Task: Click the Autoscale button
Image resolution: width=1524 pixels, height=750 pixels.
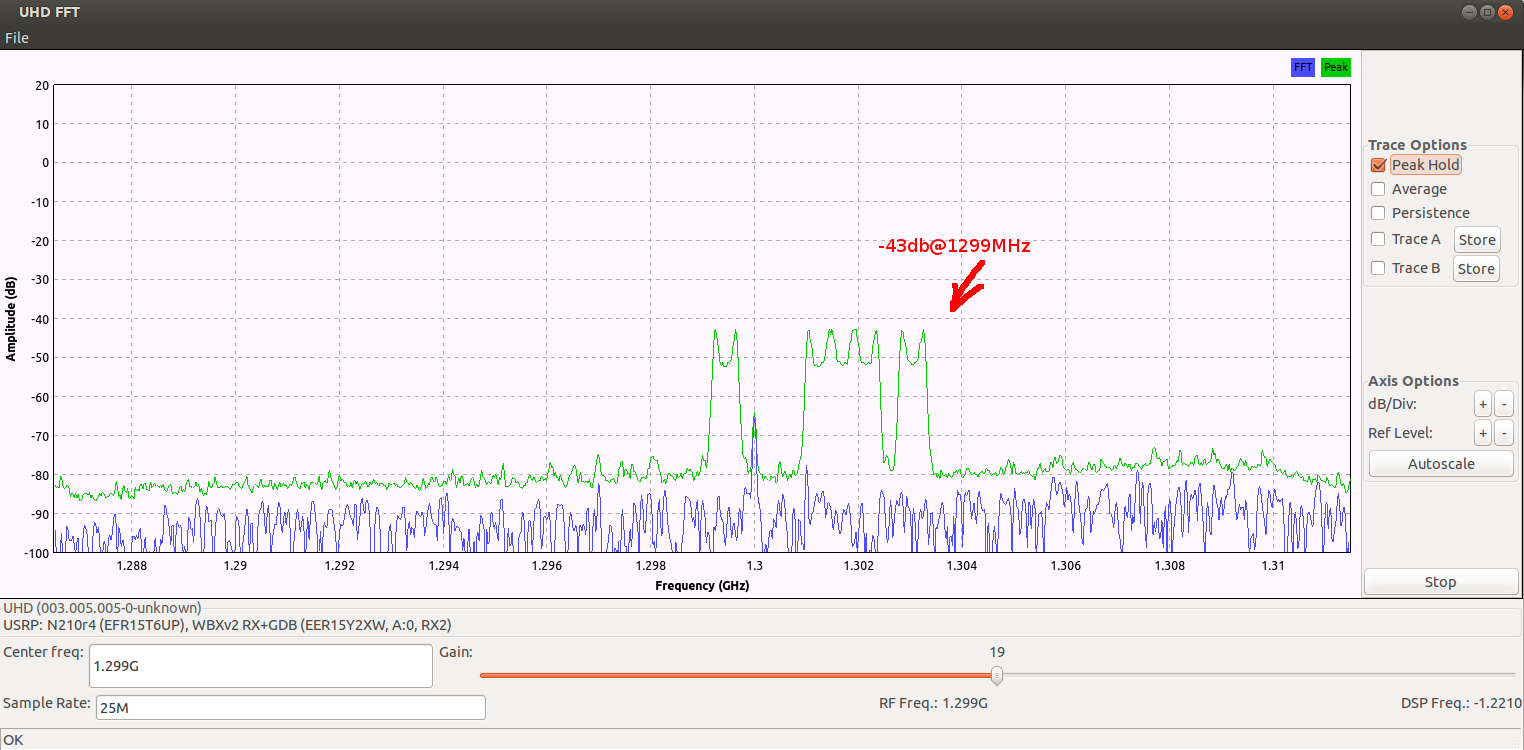Action: (1441, 464)
